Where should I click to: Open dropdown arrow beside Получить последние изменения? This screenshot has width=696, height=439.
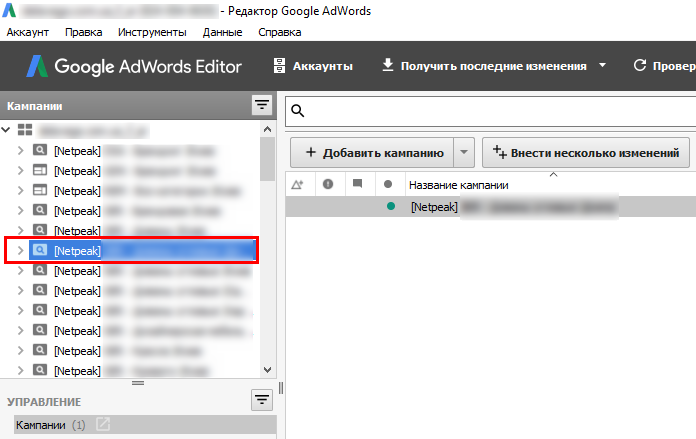602,65
